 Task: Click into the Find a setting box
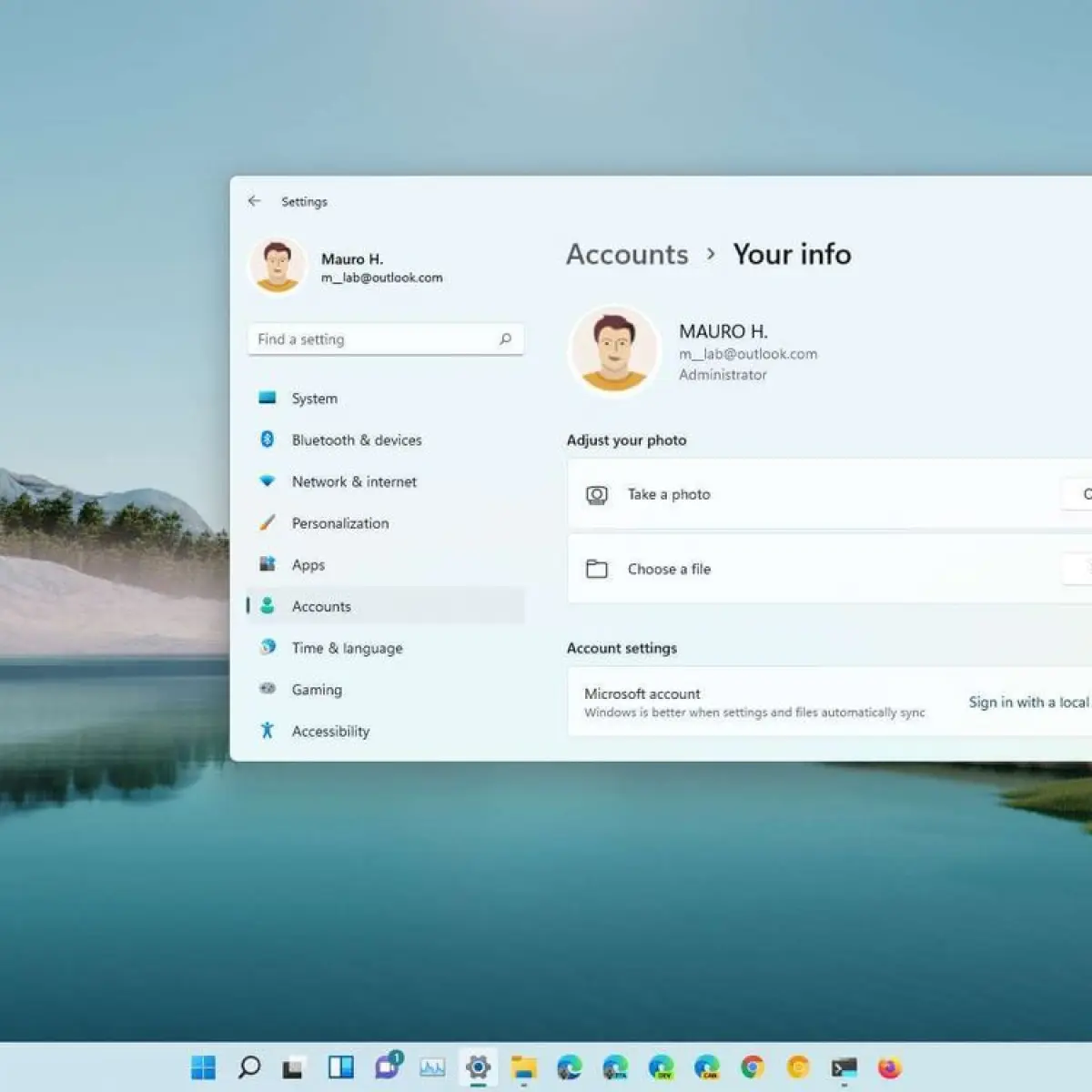(x=385, y=339)
